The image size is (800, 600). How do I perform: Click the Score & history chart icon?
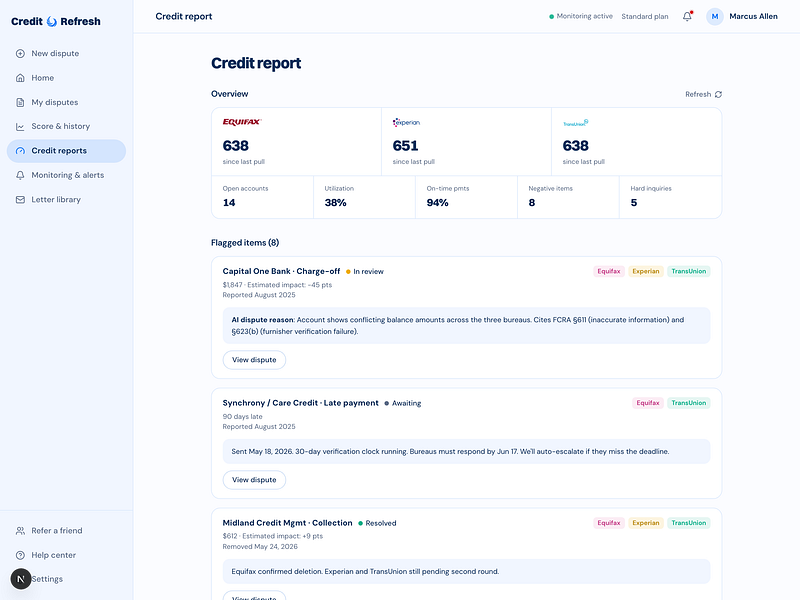[20, 127]
